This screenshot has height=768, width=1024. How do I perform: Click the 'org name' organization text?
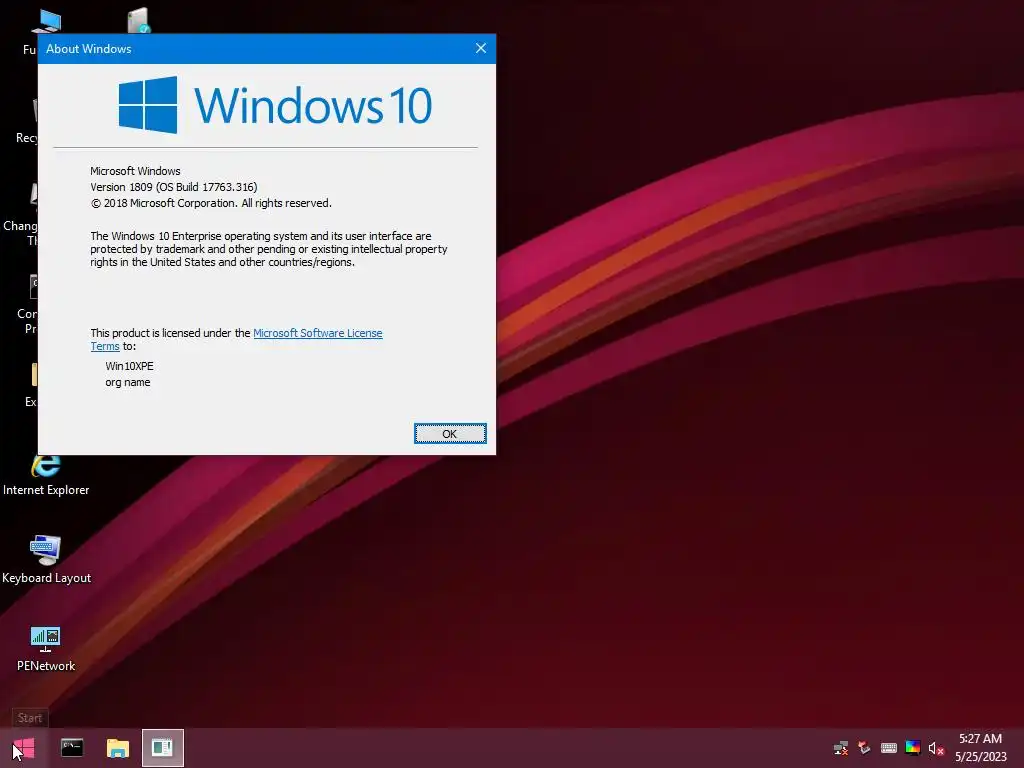(x=127, y=382)
